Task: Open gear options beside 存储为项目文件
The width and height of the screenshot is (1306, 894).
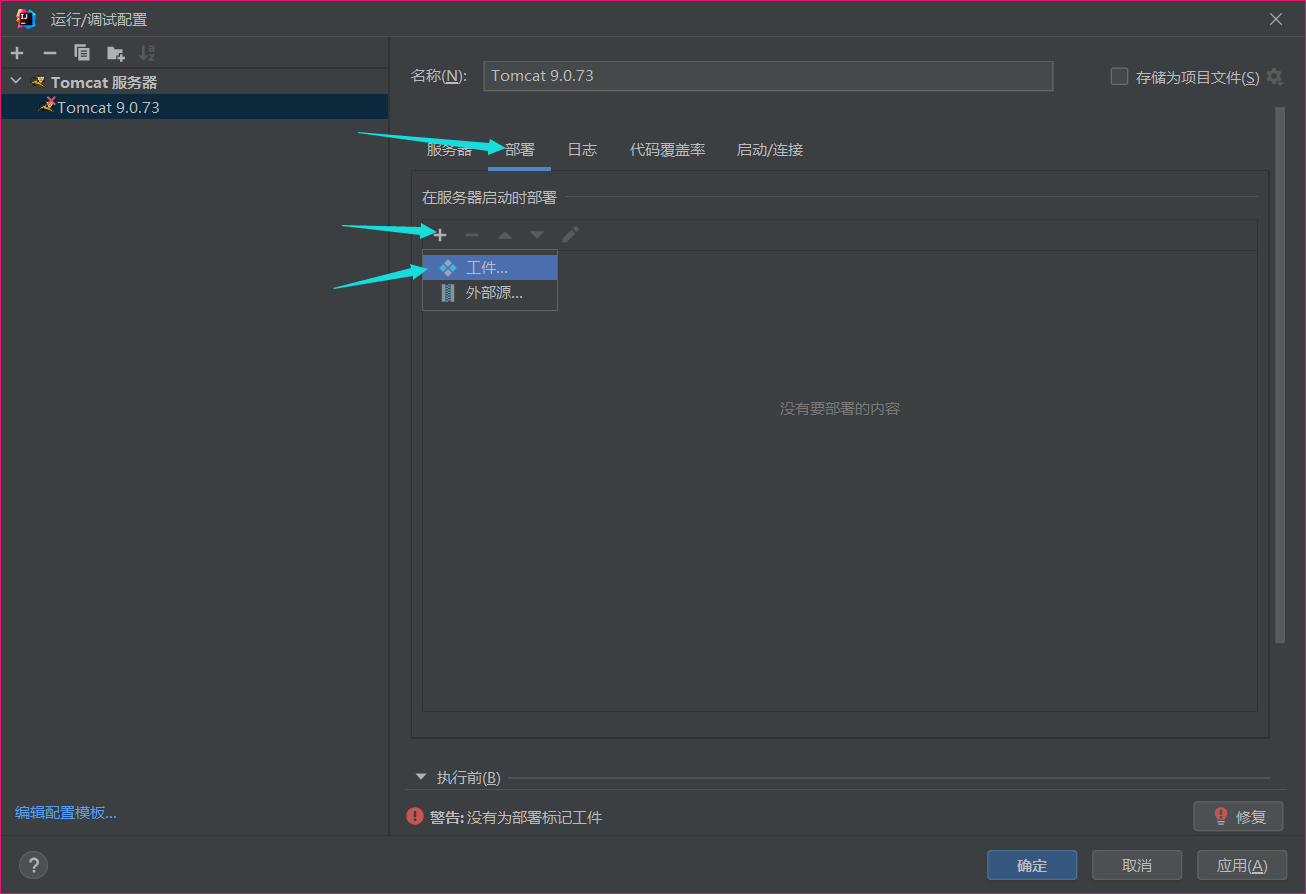Action: click(1274, 76)
